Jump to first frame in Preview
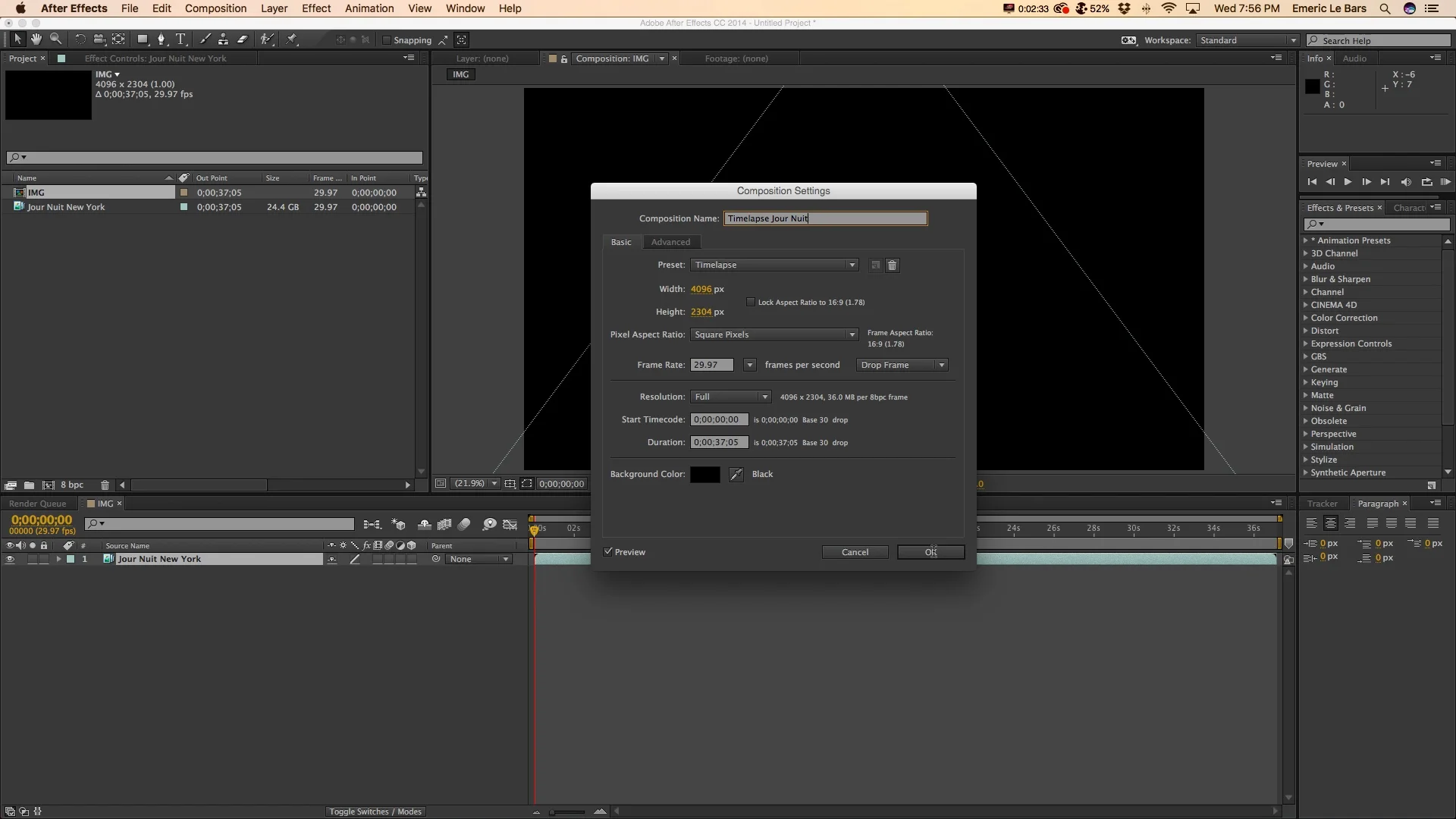This screenshot has width=1456, height=819. pyautogui.click(x=1312, y=182)
